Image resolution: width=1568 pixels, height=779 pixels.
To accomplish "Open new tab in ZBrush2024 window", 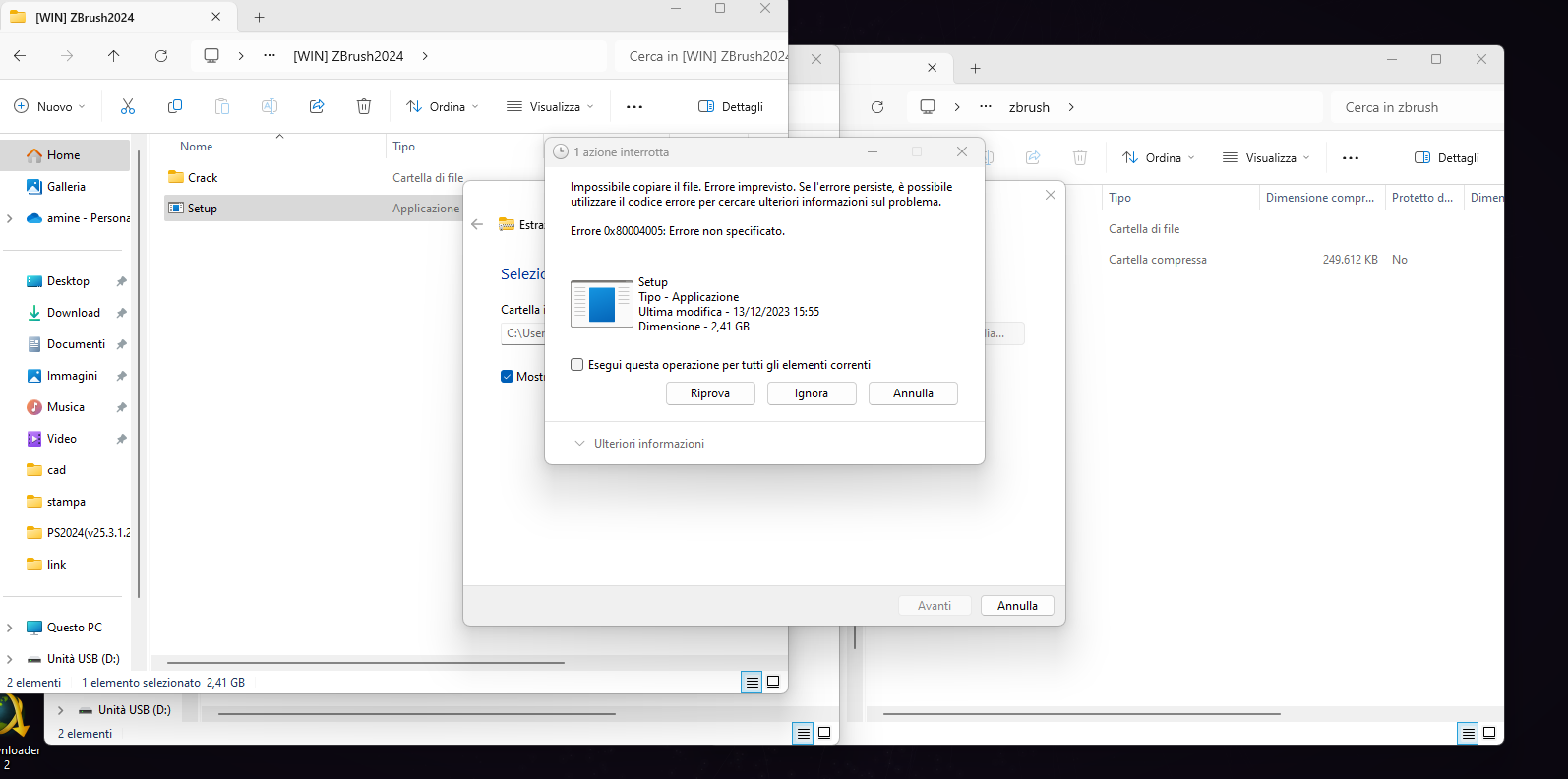I will click(x=260, y=17).
